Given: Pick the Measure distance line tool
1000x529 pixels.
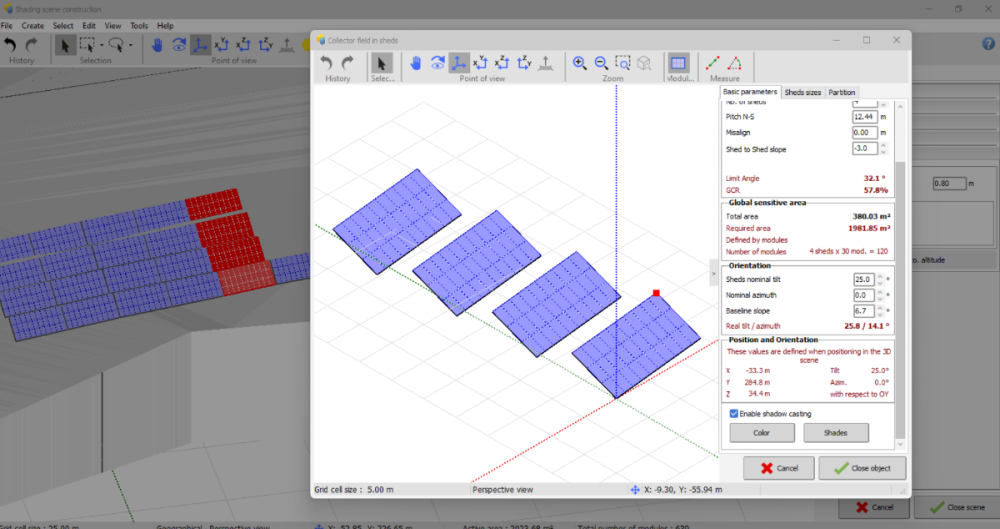Looking at the screenshot, I should coord(713,63).
